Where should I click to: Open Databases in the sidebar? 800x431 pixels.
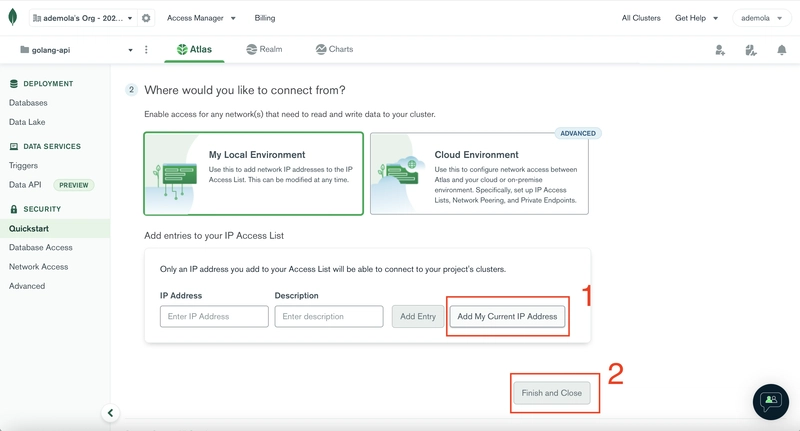28,103
